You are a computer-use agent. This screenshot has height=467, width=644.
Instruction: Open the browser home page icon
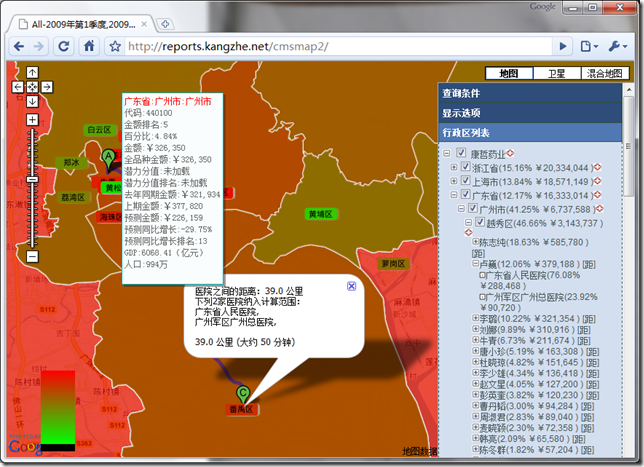click(89, 46)
